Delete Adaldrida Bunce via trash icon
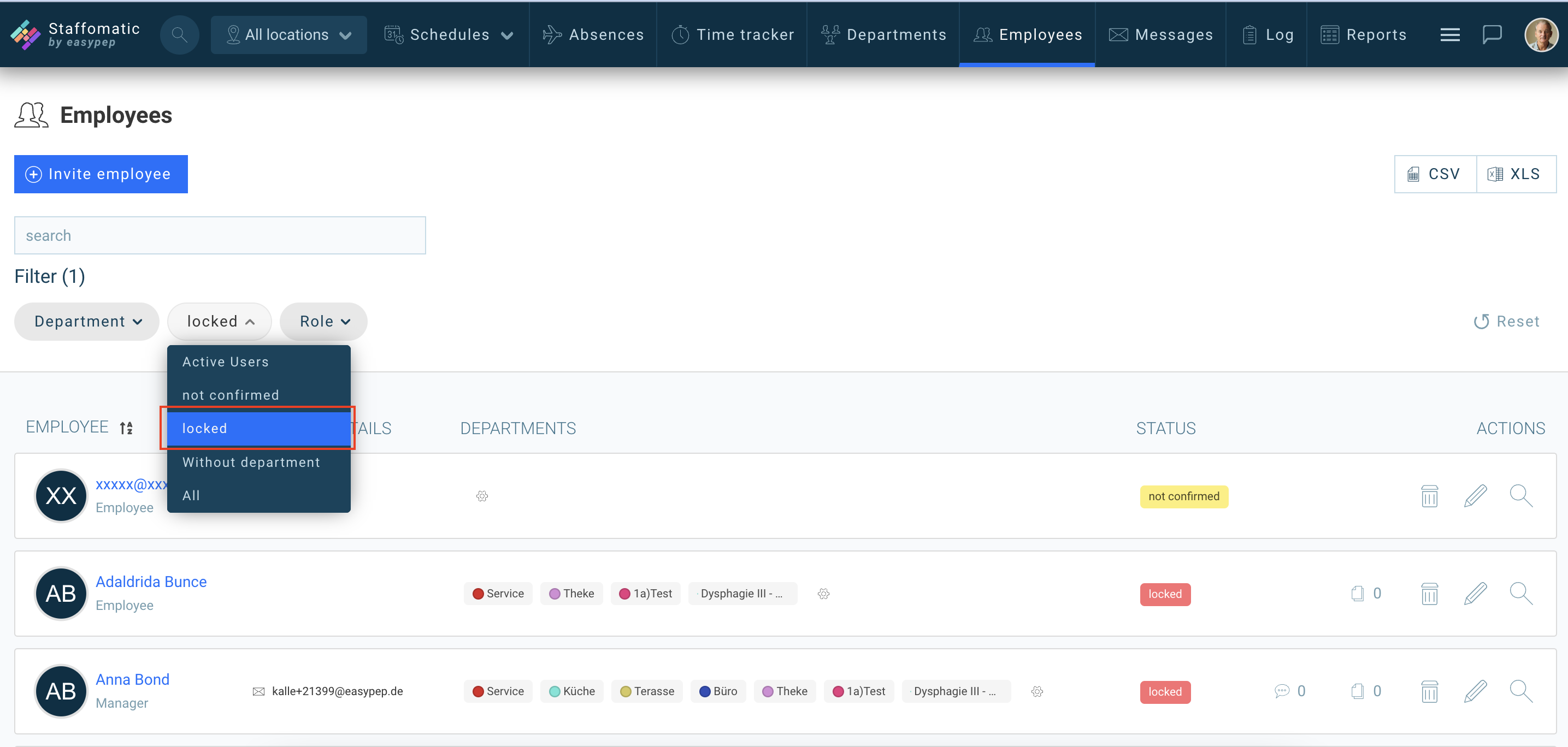Image resolution: width=1568 pixels, height=747 pixels. point(1429,594)
